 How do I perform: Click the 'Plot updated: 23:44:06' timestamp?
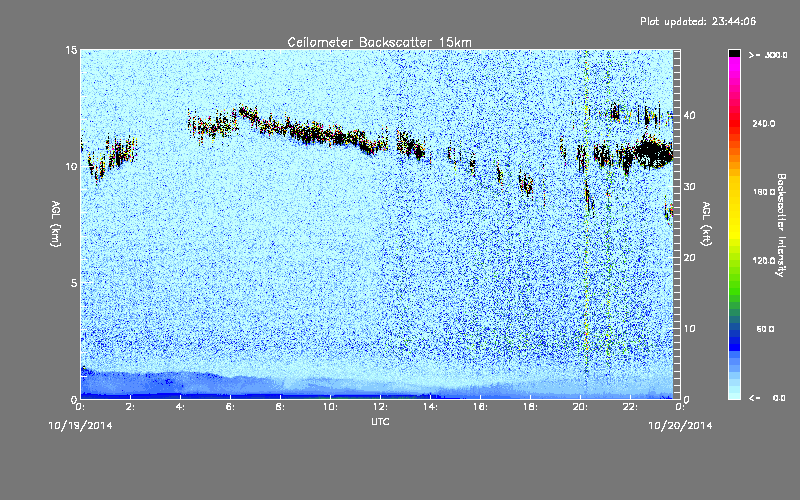click(x=698, y=21)
